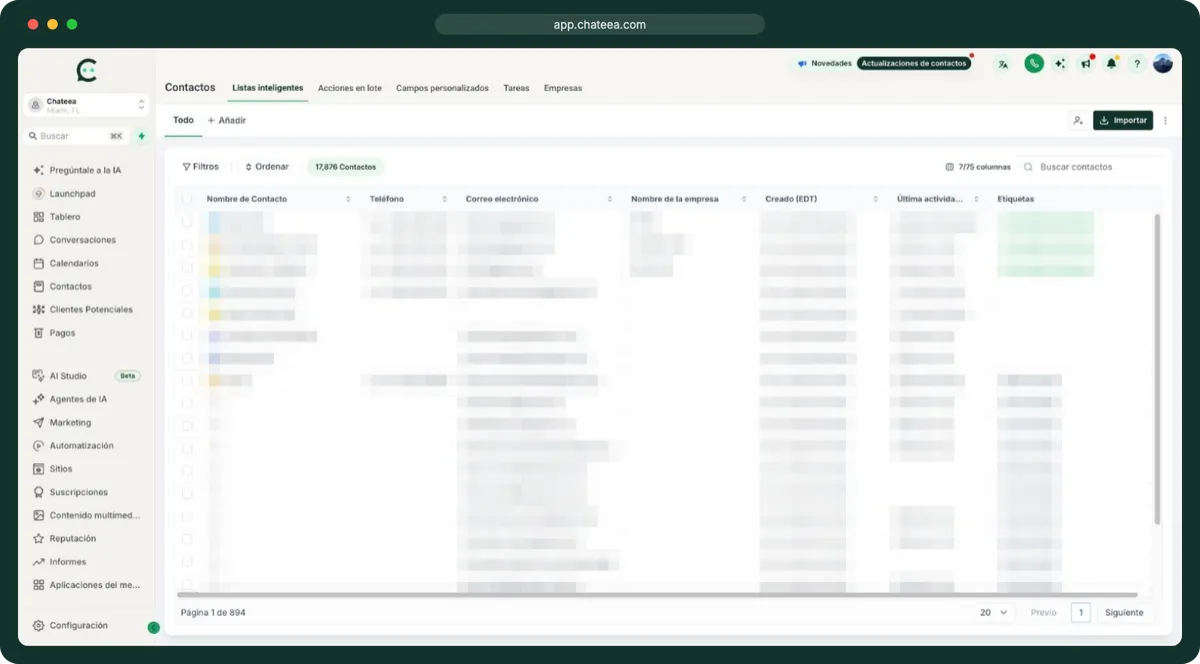
Task: Open Pagos in sidebar
Action: click(54, 333)
